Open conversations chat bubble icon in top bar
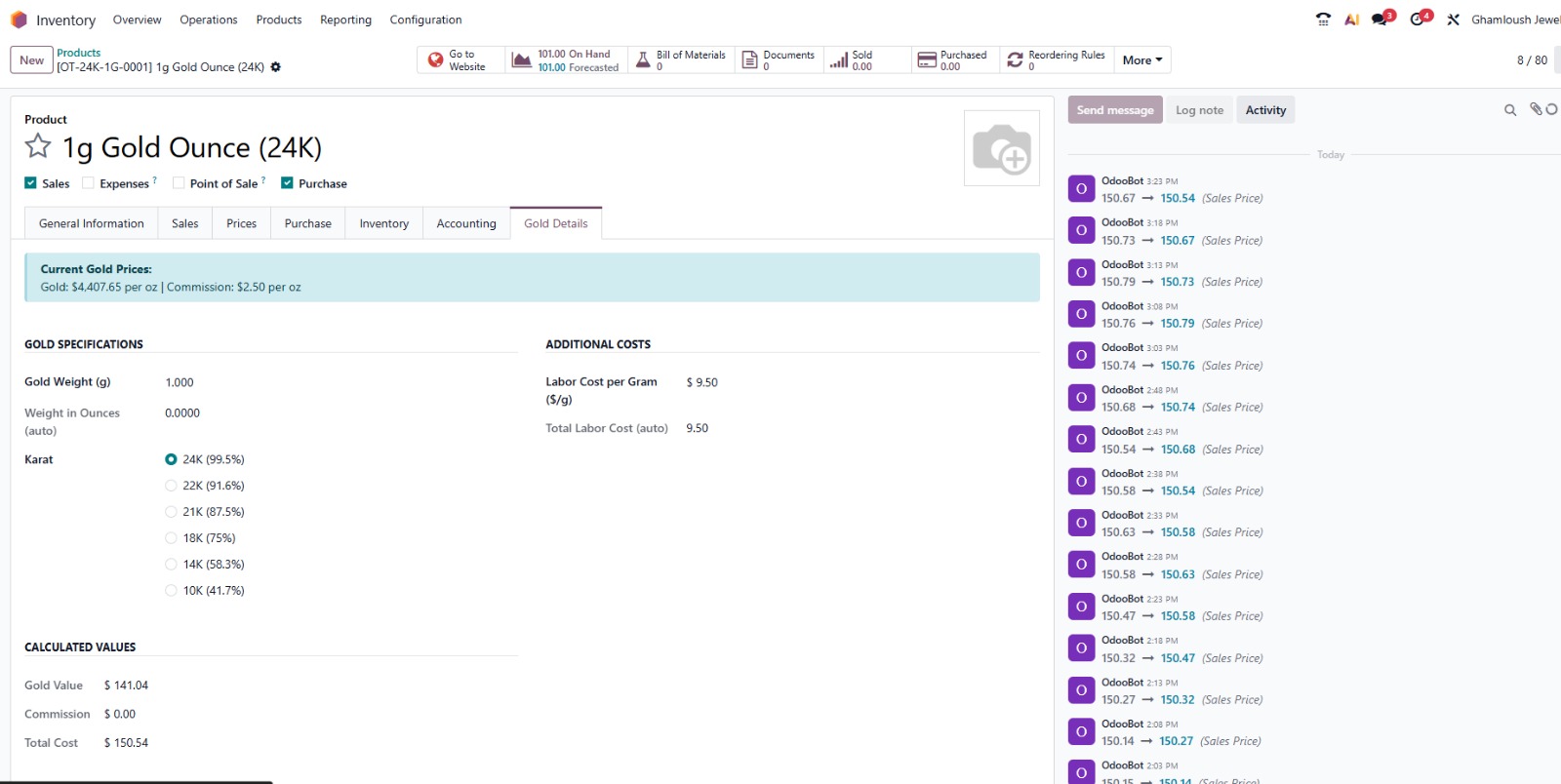This screenshot has height=784, width=1561. 1380,20
